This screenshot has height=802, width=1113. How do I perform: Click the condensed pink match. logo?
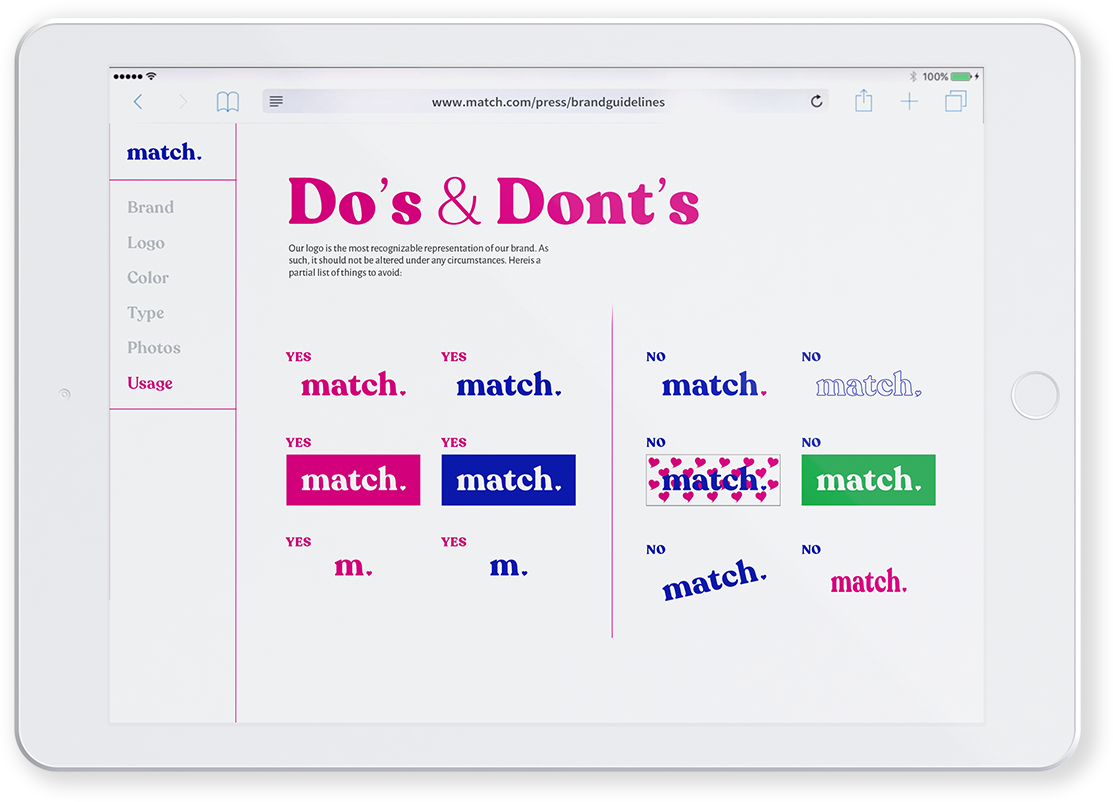868,581
